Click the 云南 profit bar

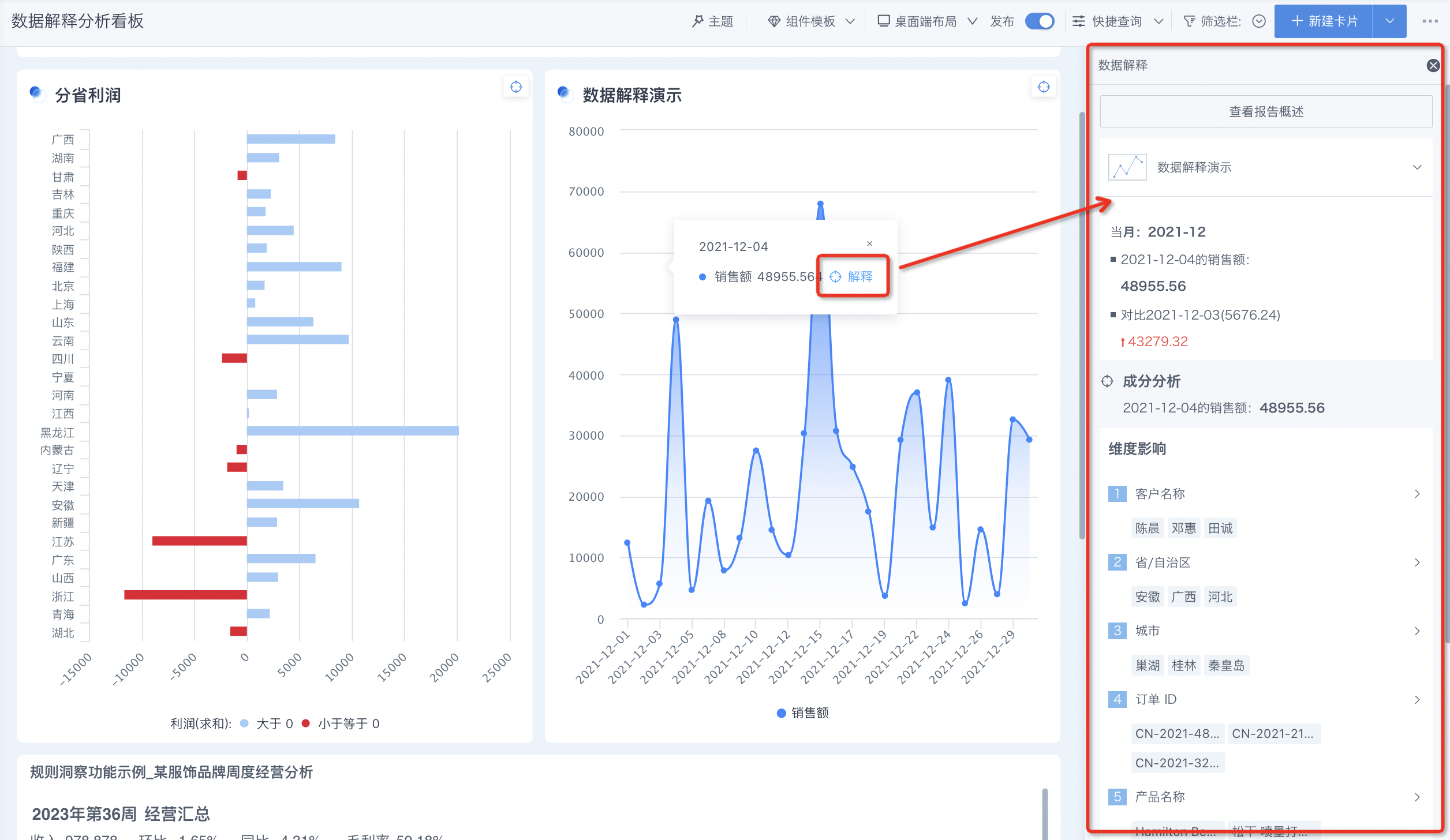298,339
